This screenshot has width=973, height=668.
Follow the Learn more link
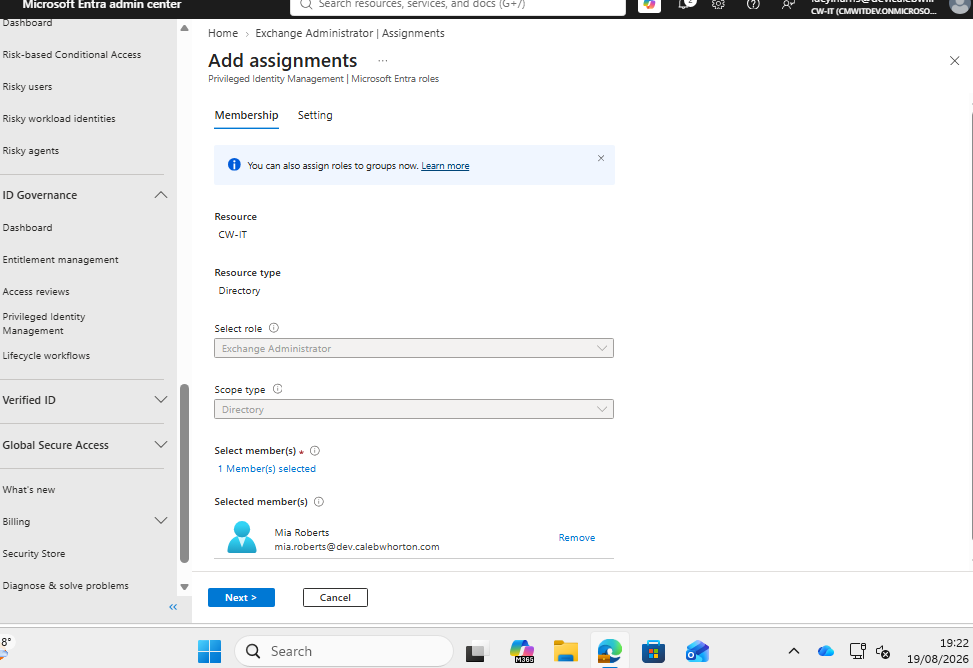click(x=445, y=166)
